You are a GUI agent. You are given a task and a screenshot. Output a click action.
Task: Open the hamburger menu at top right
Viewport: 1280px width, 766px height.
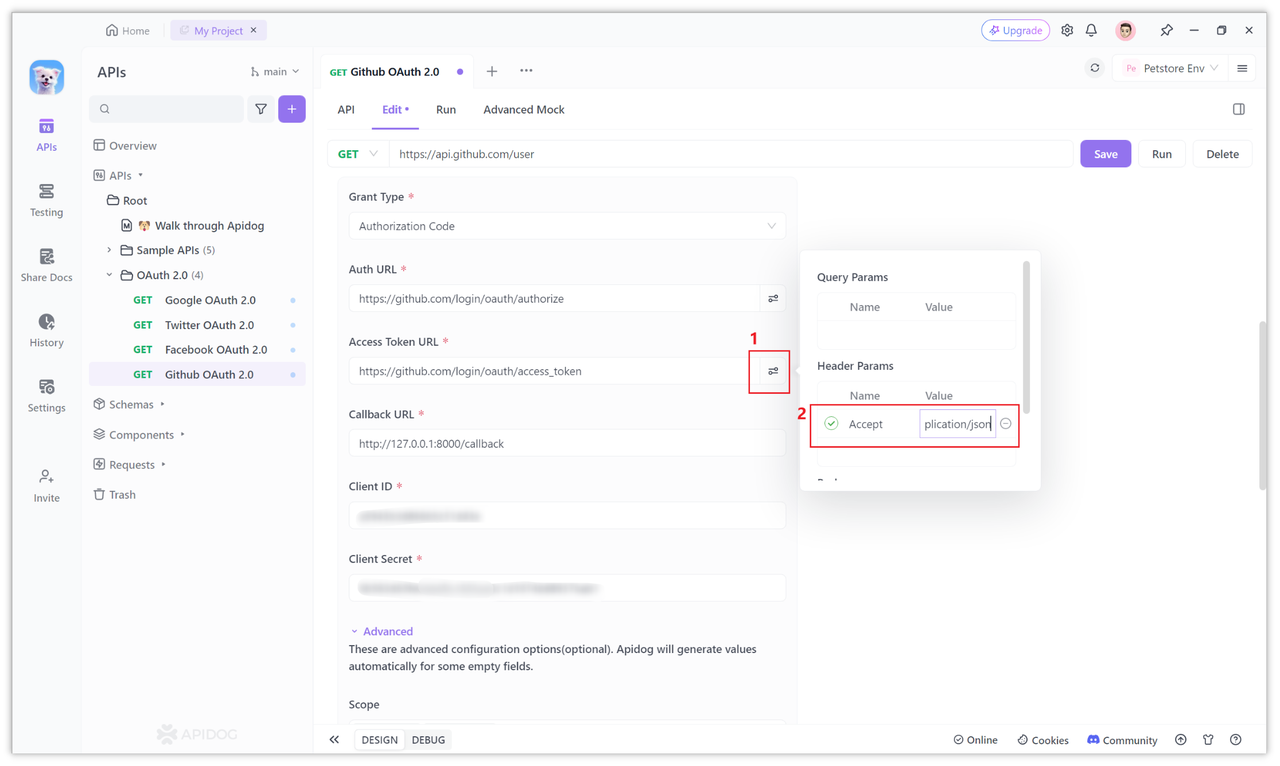tap(1242, 68)
